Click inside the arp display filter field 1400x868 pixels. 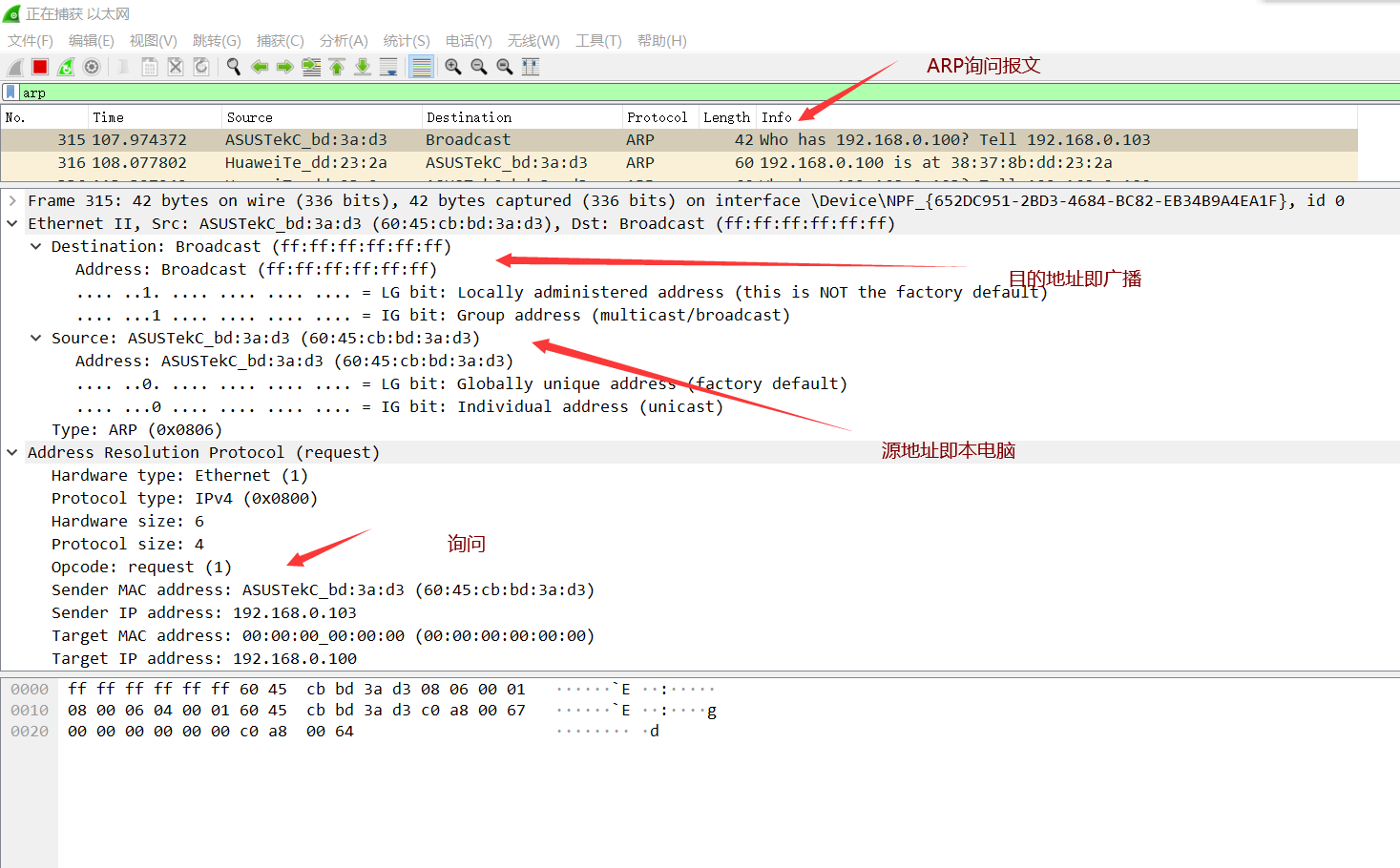coord(191,92)
